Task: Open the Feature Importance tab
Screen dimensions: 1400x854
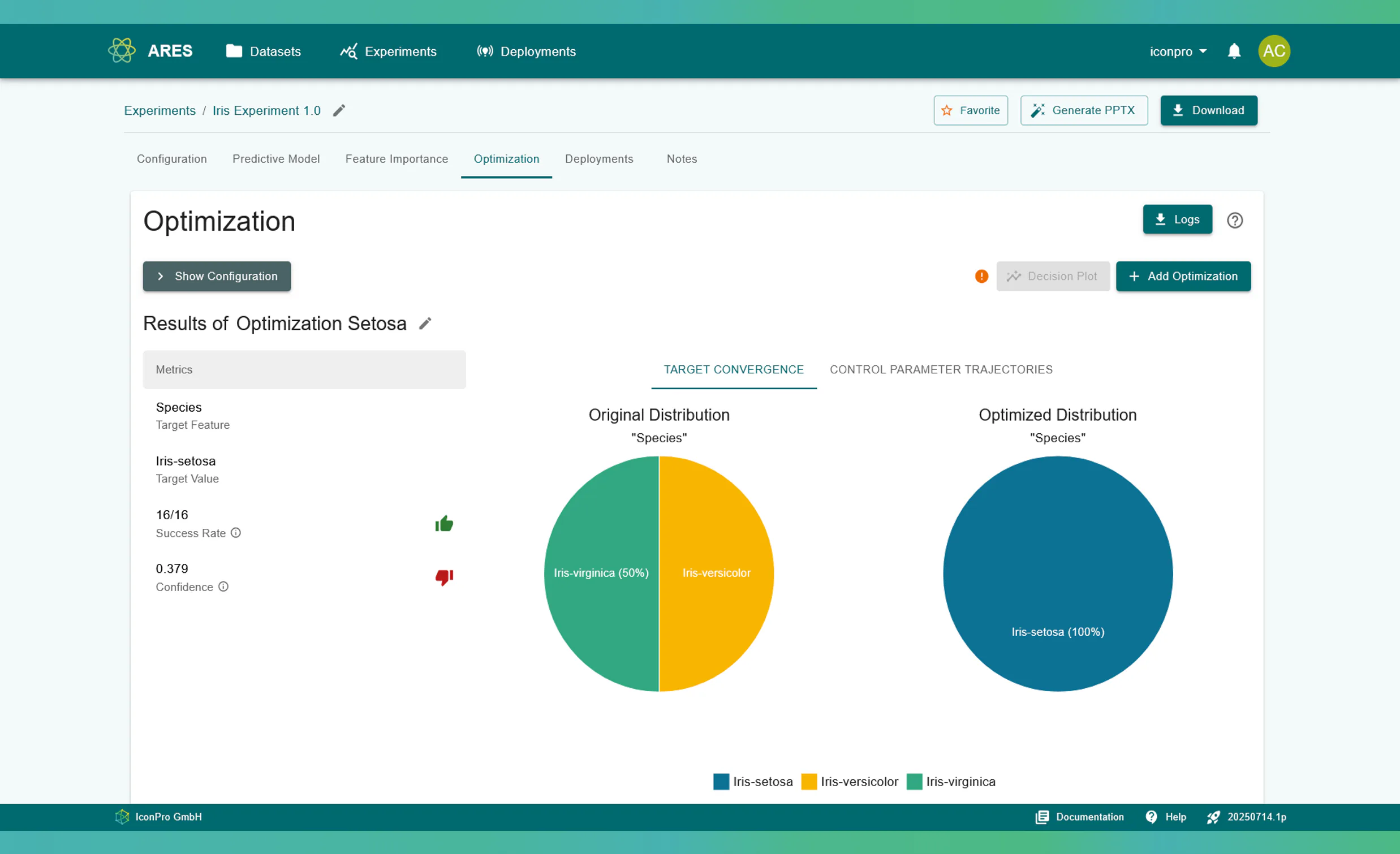Action: point(397,159)
